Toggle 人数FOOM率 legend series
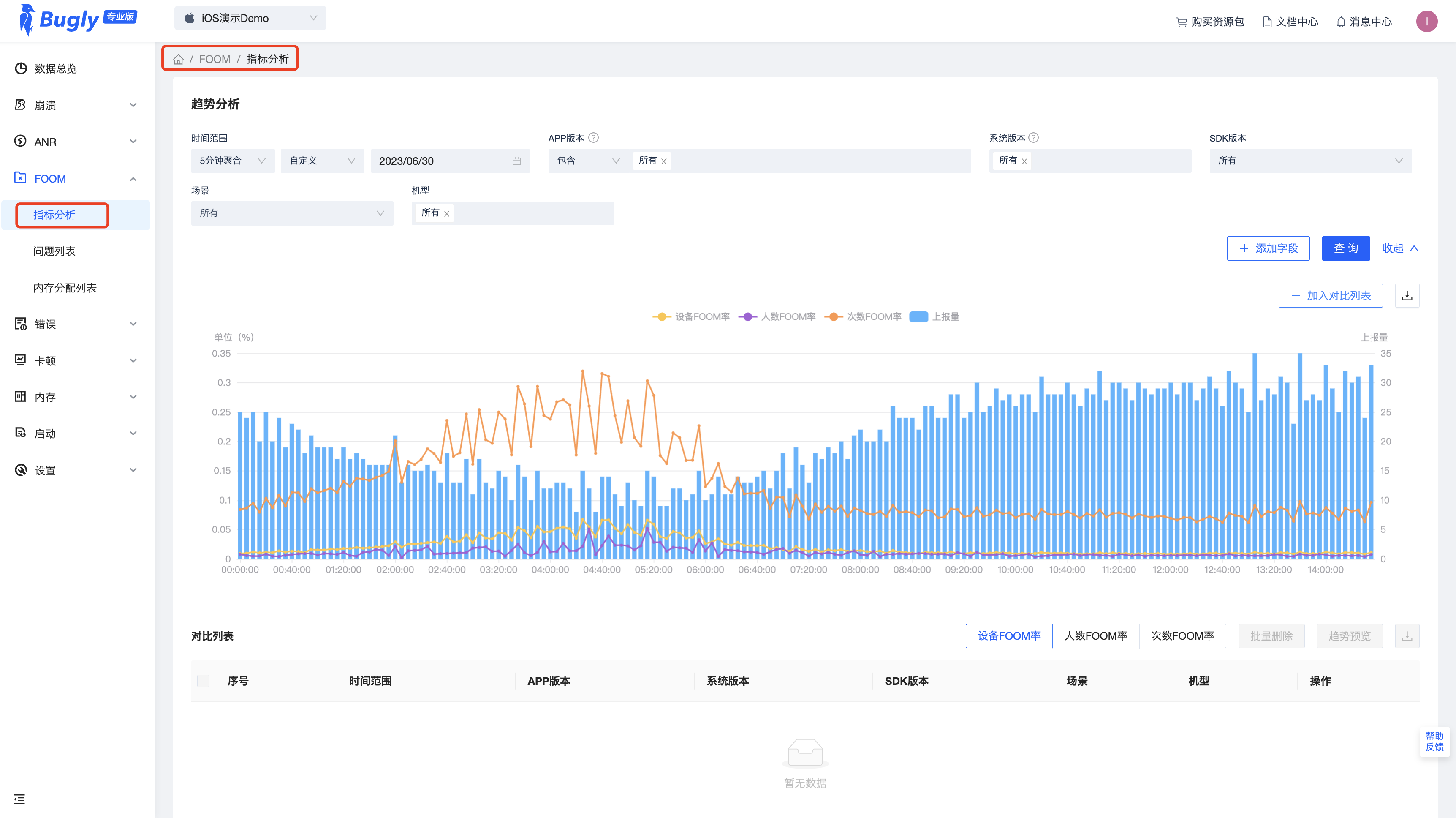This screenshot has width=1456, height=818. (x=777, y=317)
